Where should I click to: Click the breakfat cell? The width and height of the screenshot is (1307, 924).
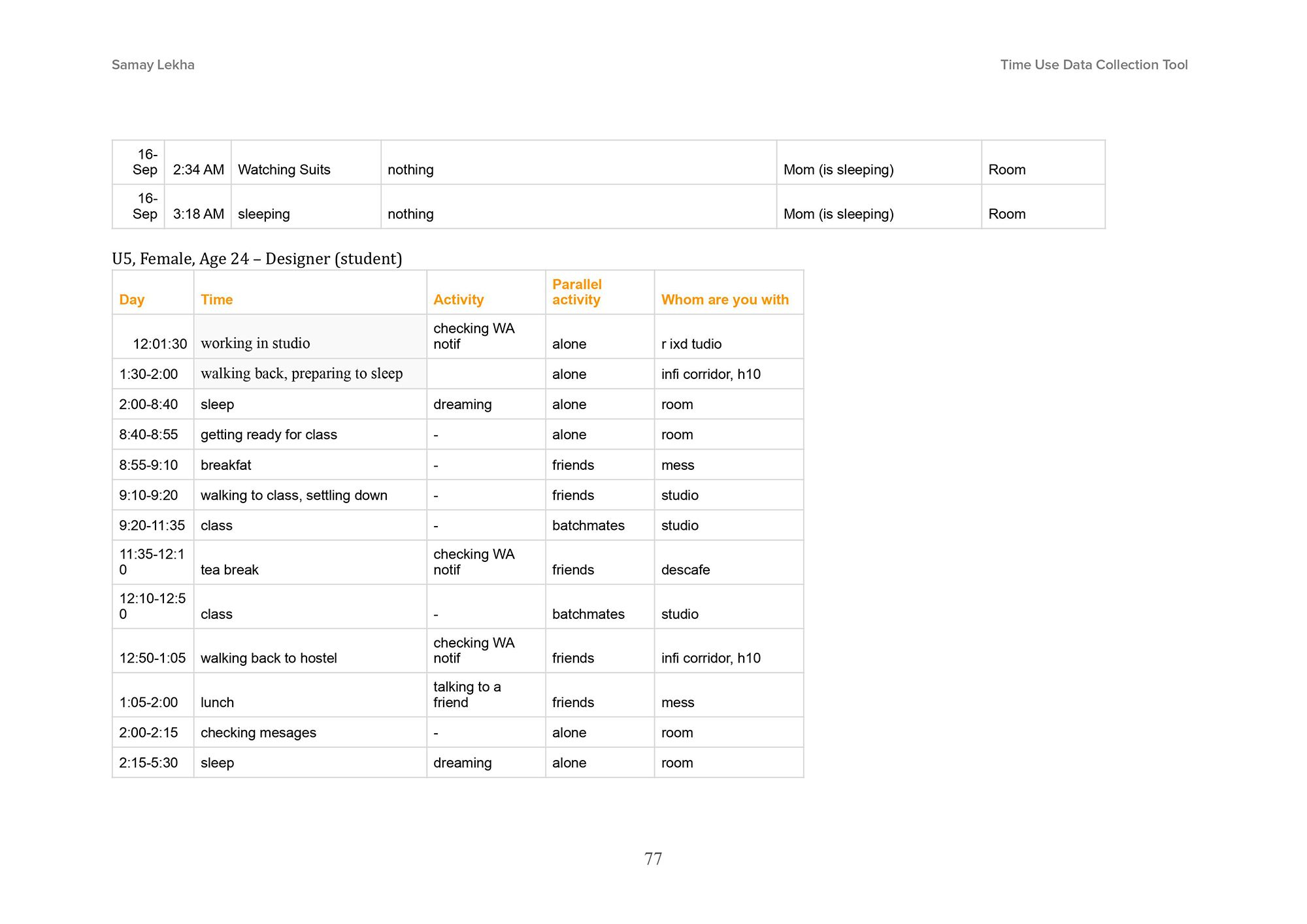pos(225,465)
